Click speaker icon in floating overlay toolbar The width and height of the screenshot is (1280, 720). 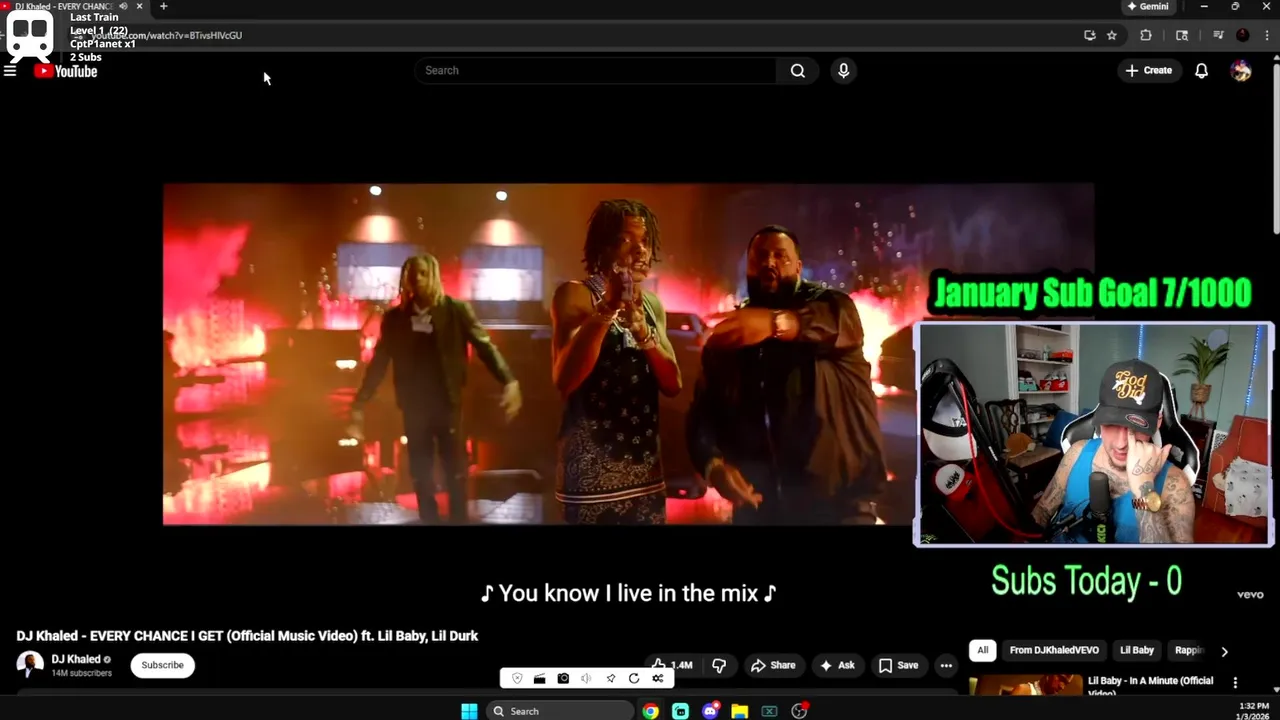[x=586, y=678]
